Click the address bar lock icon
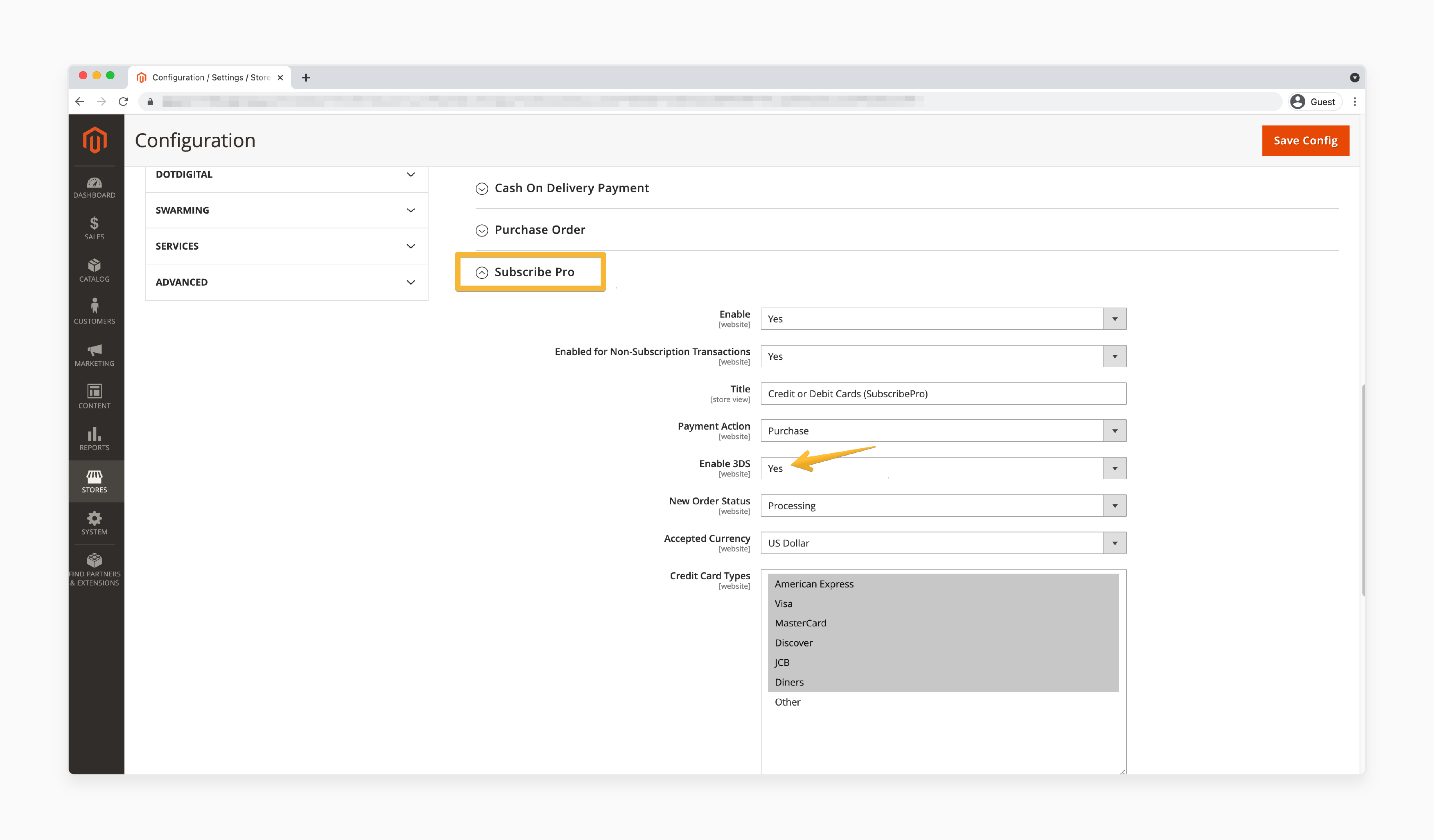This screenshot has height=840, width=1434. 150,102
